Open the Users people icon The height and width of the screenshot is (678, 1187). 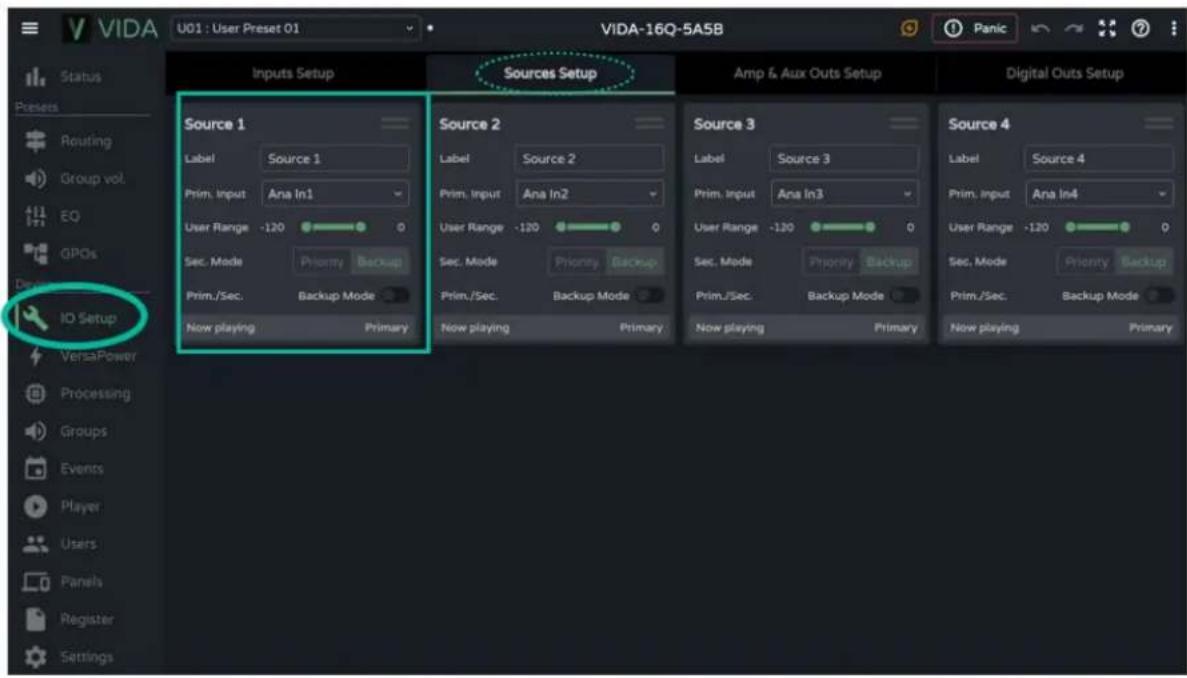35,543
